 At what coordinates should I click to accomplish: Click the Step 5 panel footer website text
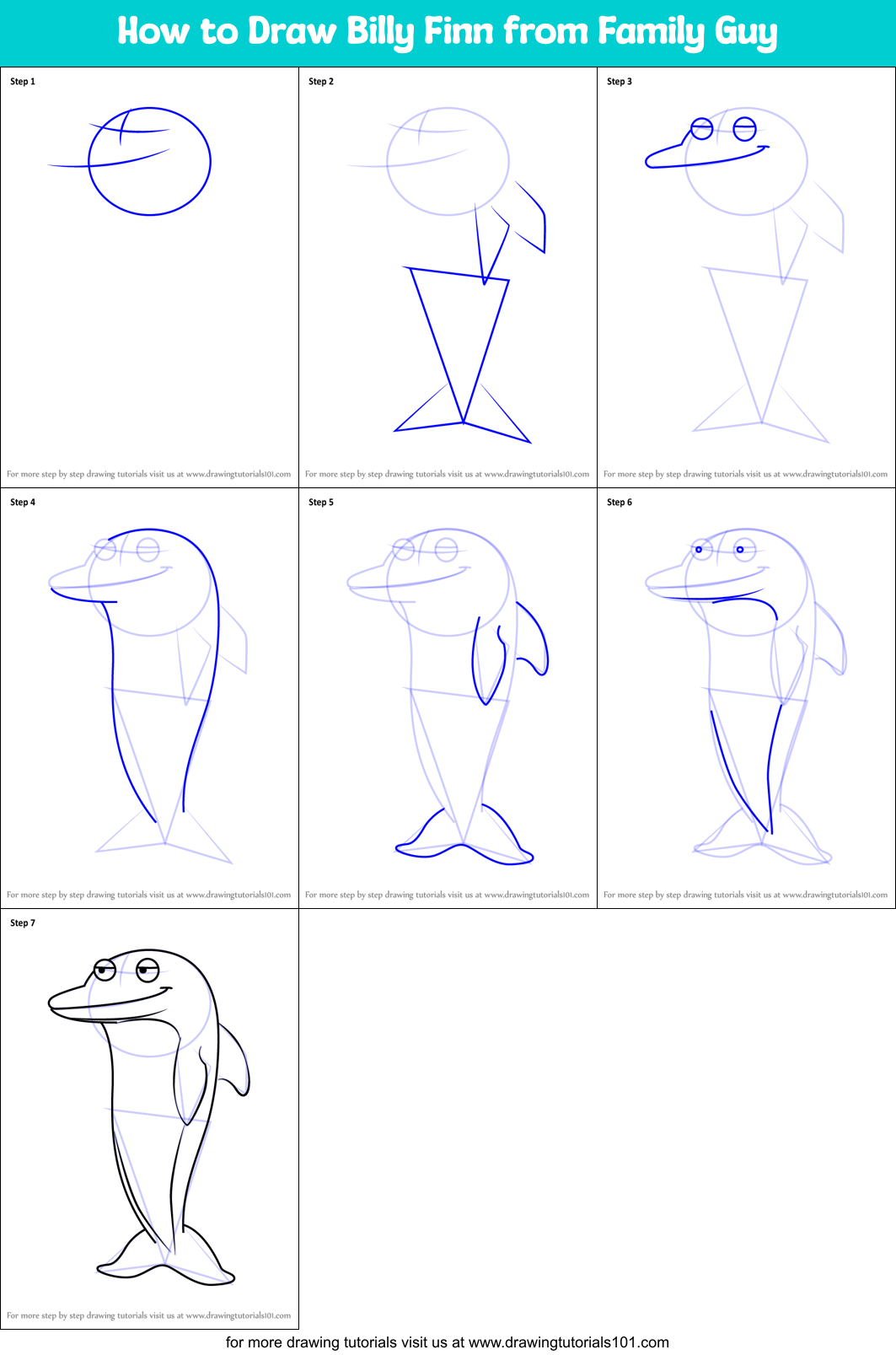[x=448, y=895]
